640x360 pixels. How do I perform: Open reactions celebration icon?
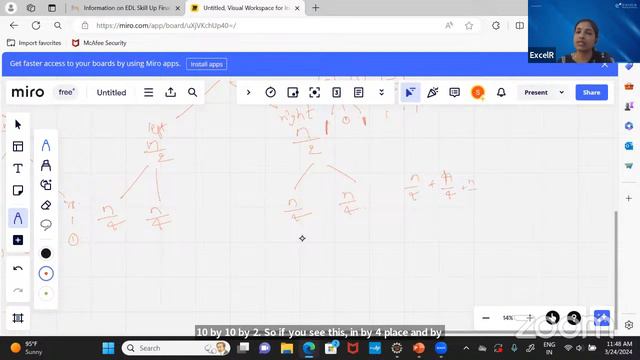coord(432,93)
